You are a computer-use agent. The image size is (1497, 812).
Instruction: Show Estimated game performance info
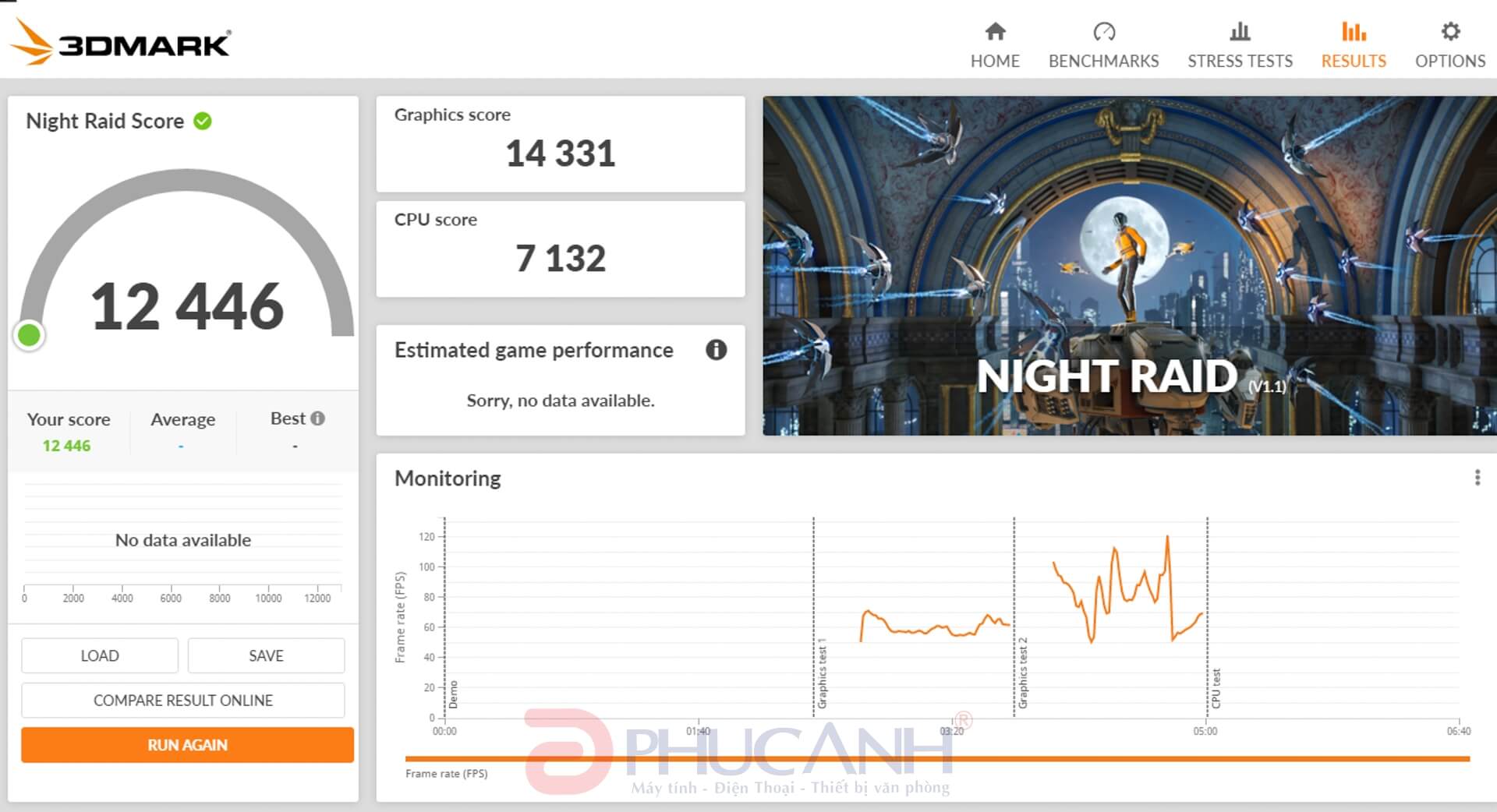[x=716, y=350]
